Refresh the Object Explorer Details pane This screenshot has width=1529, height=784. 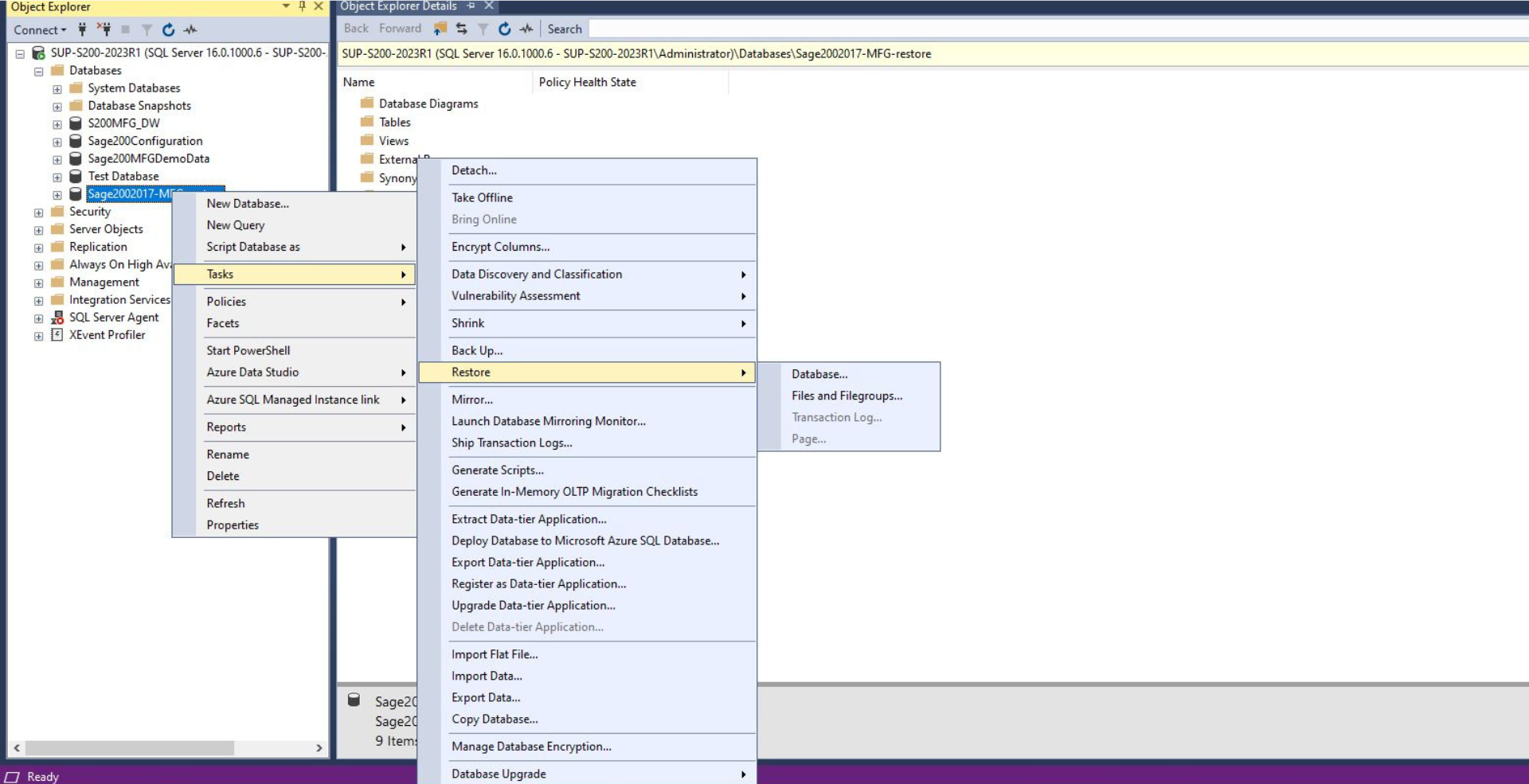(504, 29)
